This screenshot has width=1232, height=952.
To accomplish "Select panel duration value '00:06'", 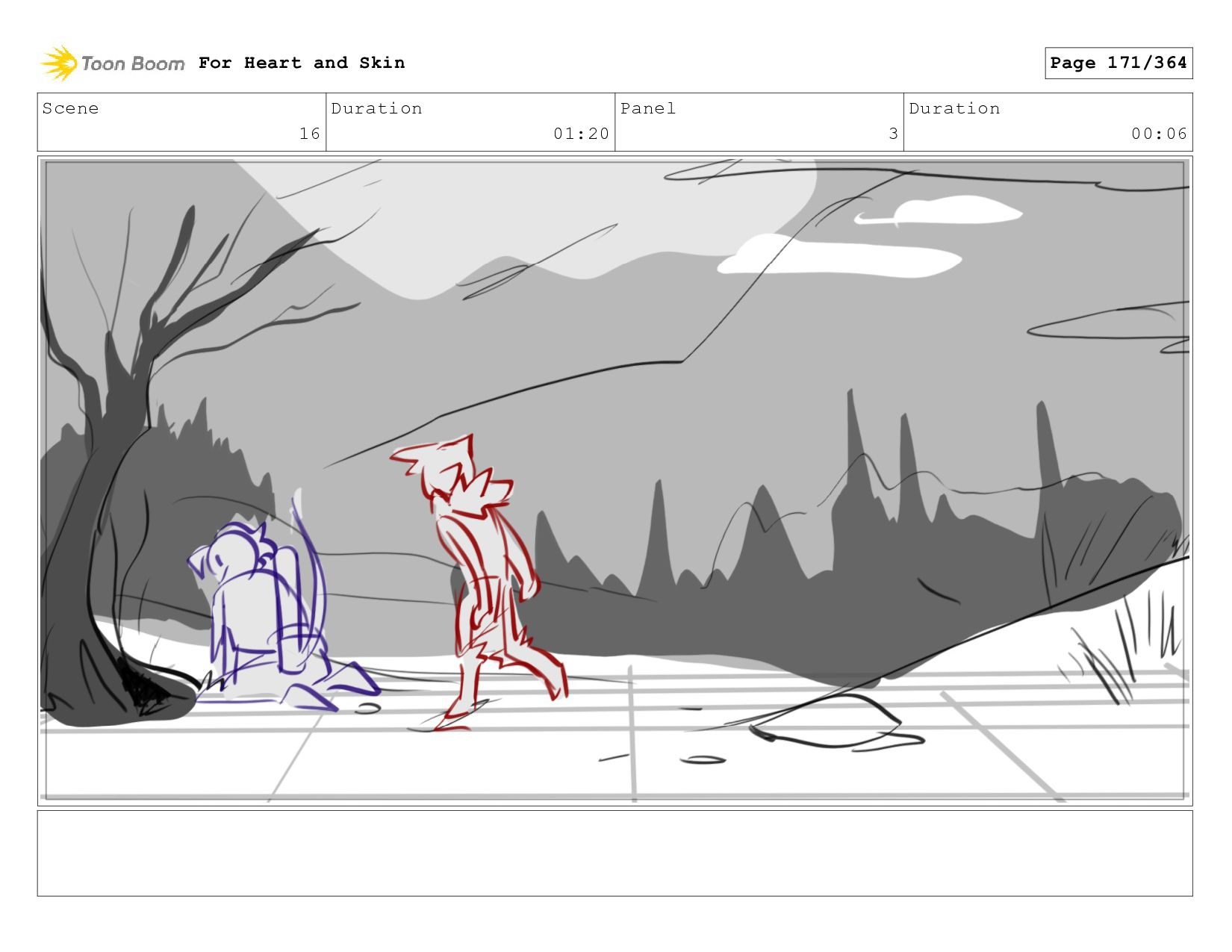I will click(x=1159, y=134).
